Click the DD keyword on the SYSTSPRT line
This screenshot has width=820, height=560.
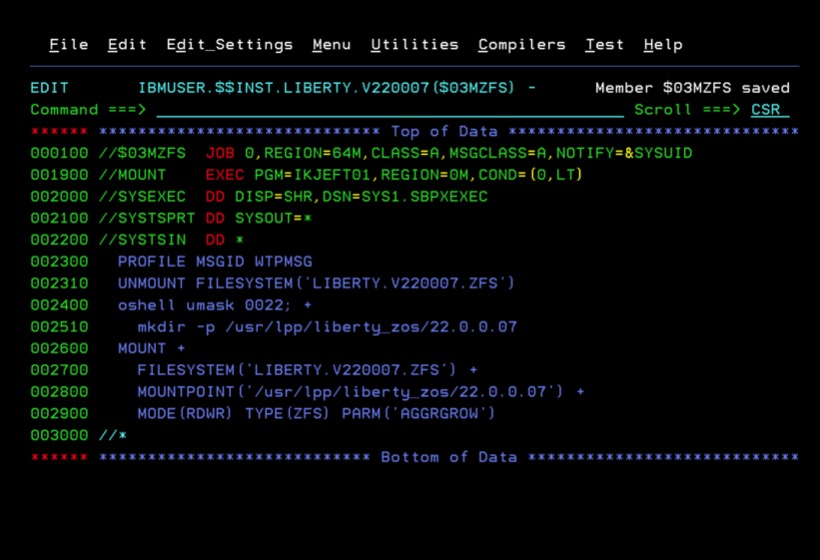(215, 219)
